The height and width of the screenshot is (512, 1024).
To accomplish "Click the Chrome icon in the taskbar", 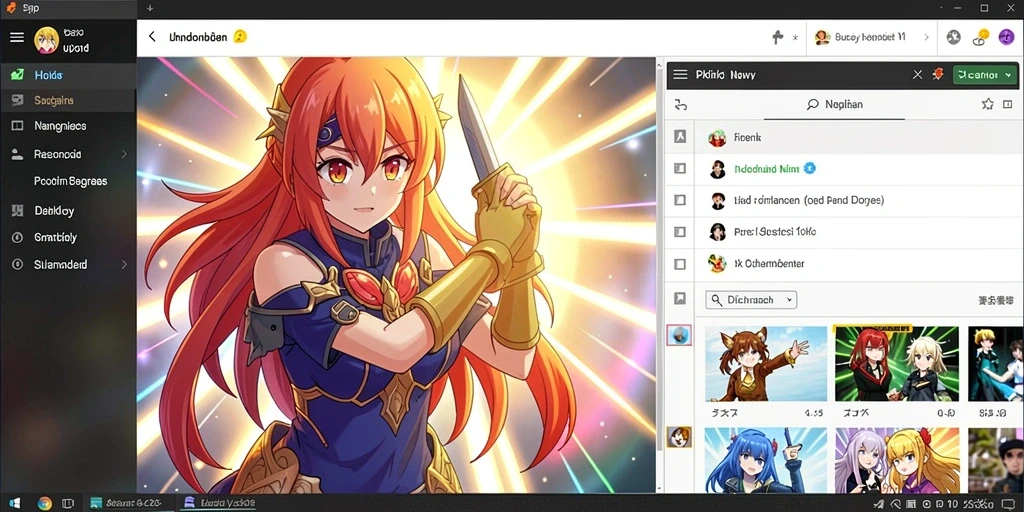I will [44, 504].
